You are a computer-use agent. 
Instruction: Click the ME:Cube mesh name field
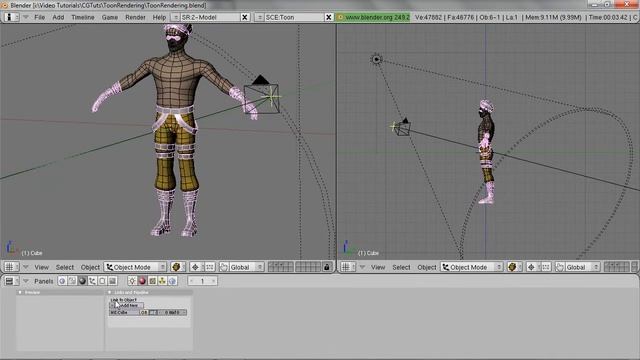[x=124, y=312]
